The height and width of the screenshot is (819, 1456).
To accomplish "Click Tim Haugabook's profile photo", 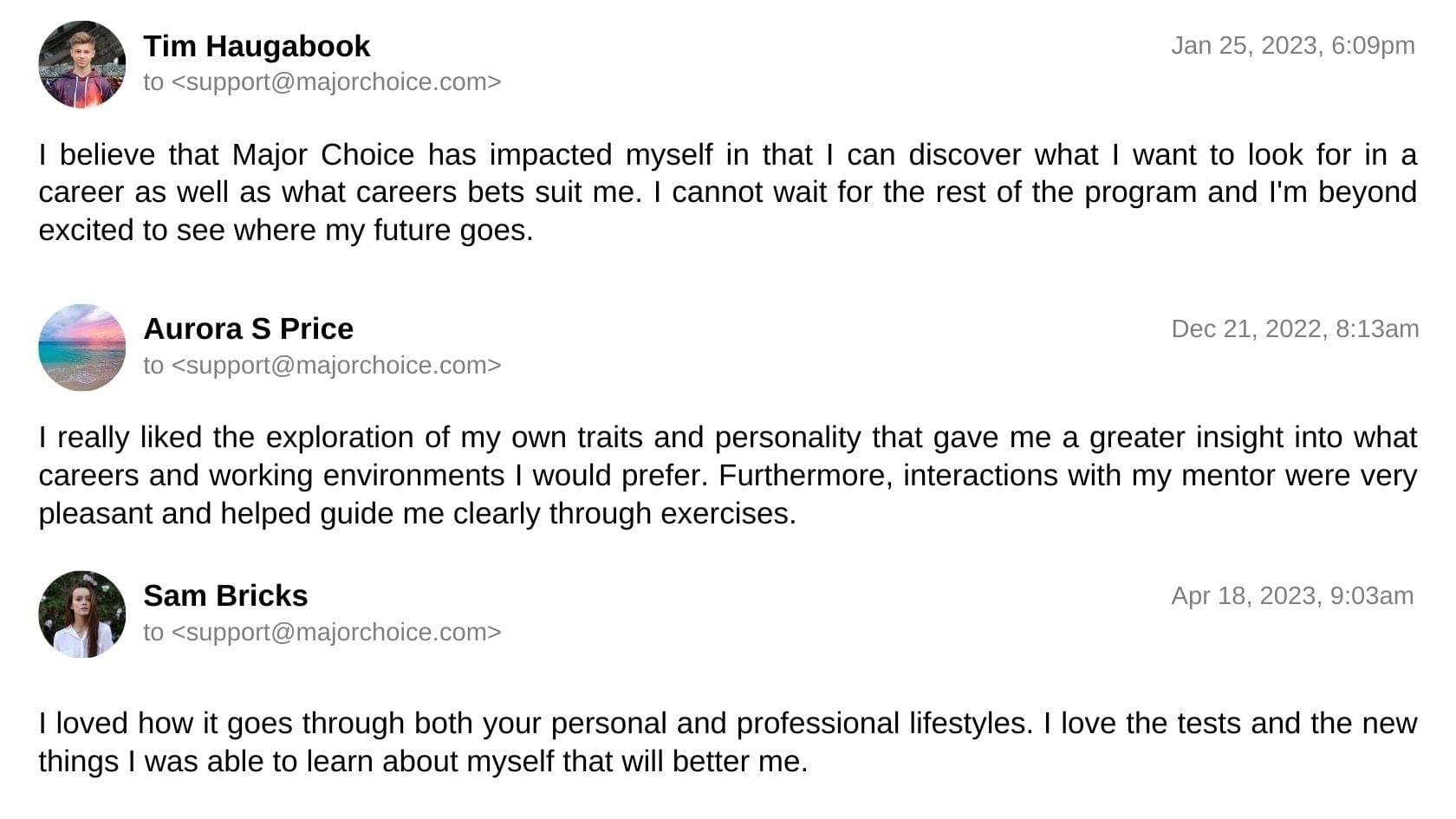I will 81,64.
